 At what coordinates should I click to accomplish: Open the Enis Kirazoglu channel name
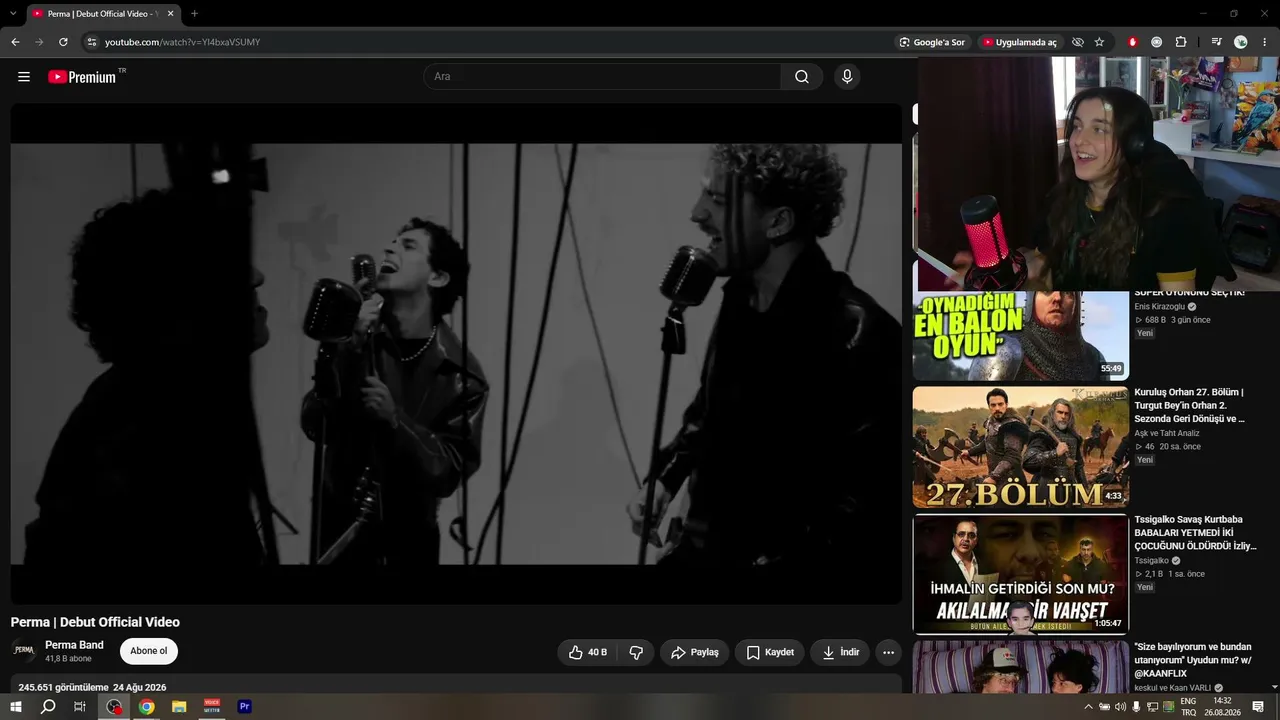click(x=1159, y=306)
